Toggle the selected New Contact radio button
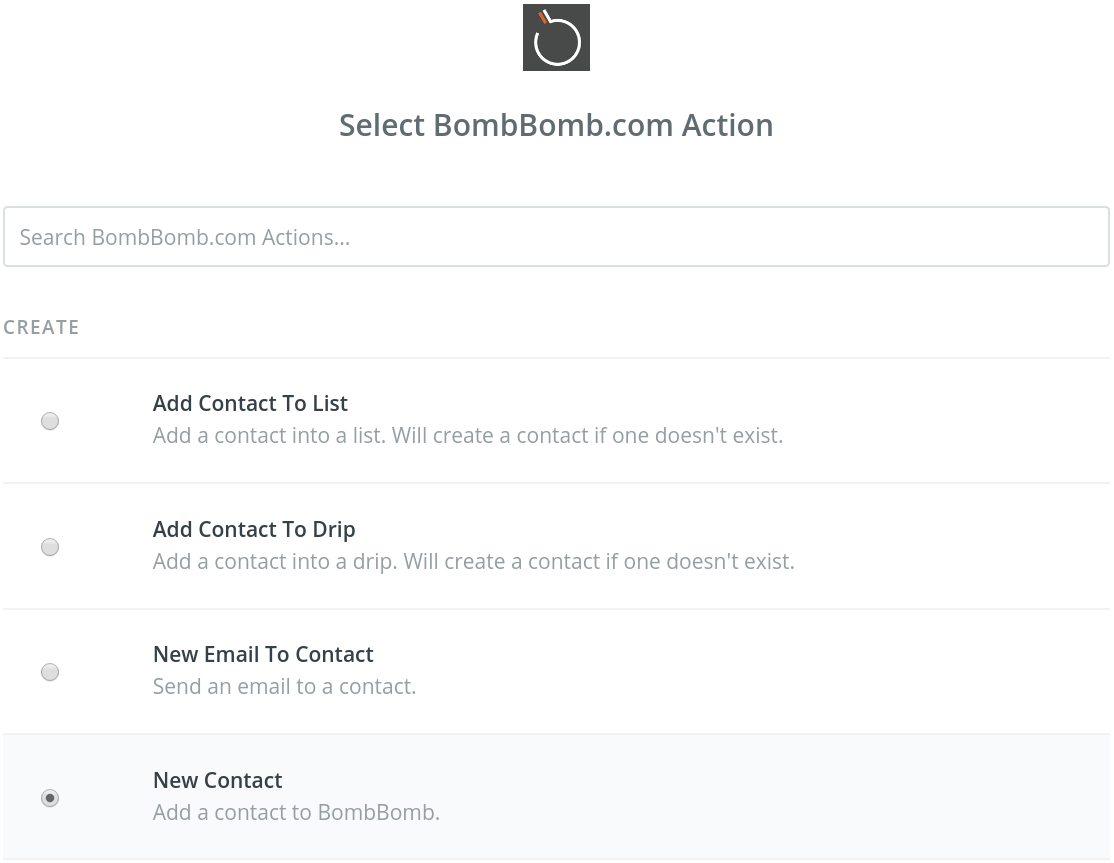Viewport: 1114px width, 863px height. (50, 798)
